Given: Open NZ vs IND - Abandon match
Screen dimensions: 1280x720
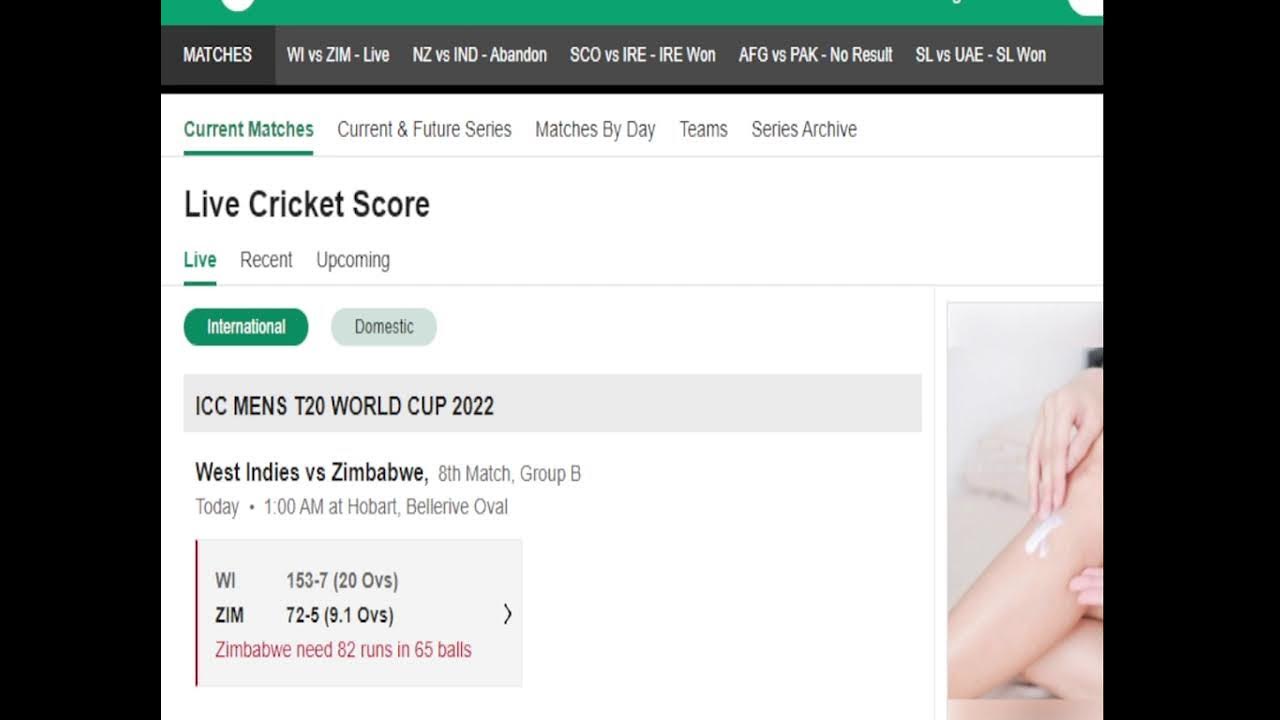Looking at the screenshot, I should point(479,55).
